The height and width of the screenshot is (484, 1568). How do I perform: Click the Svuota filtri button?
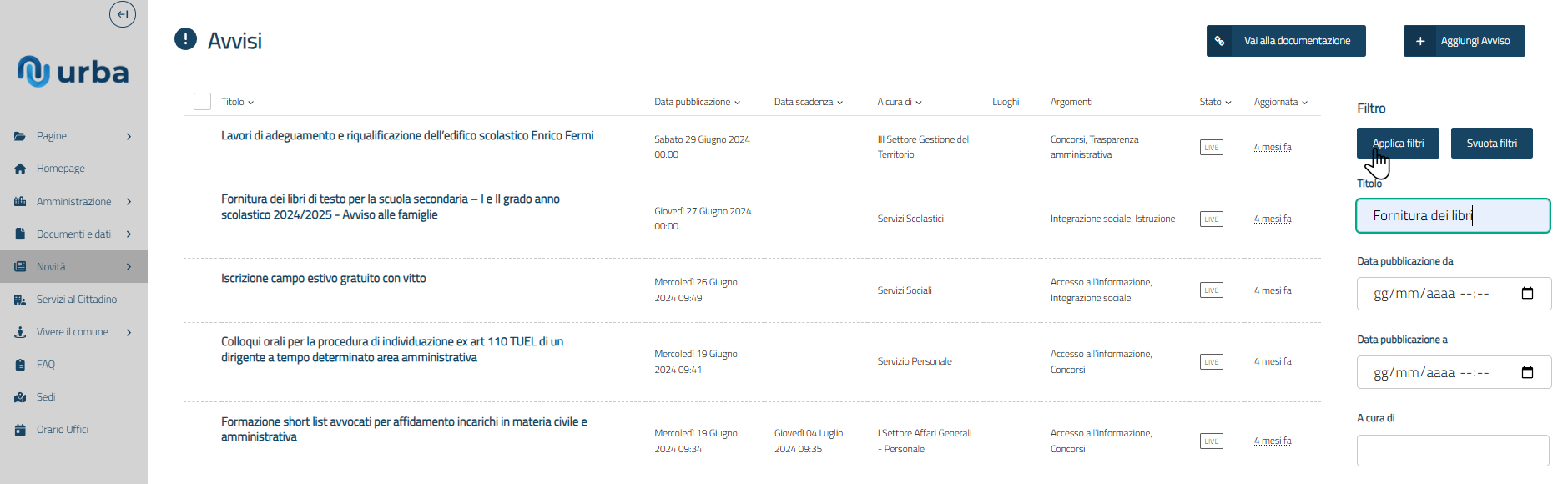coord(1491,144)
